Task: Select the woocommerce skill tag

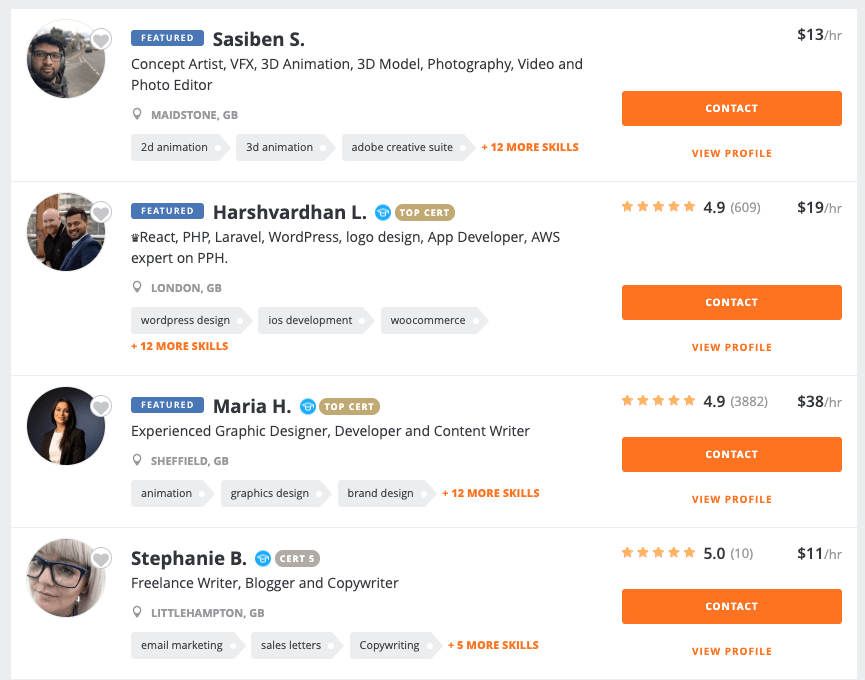Action: tap(433, 320)
